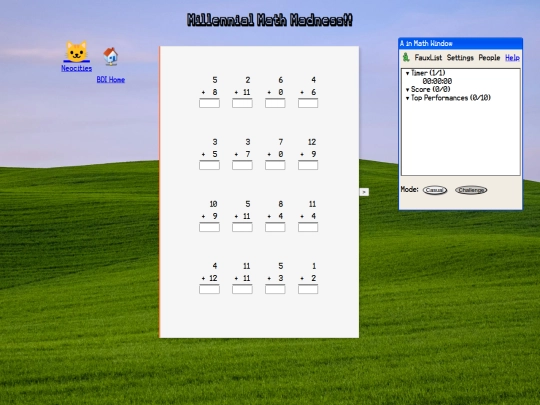This screenshot has height=405, width=540.
Task: Open the Neocities cat icon
Action: (x=76, y=52)
